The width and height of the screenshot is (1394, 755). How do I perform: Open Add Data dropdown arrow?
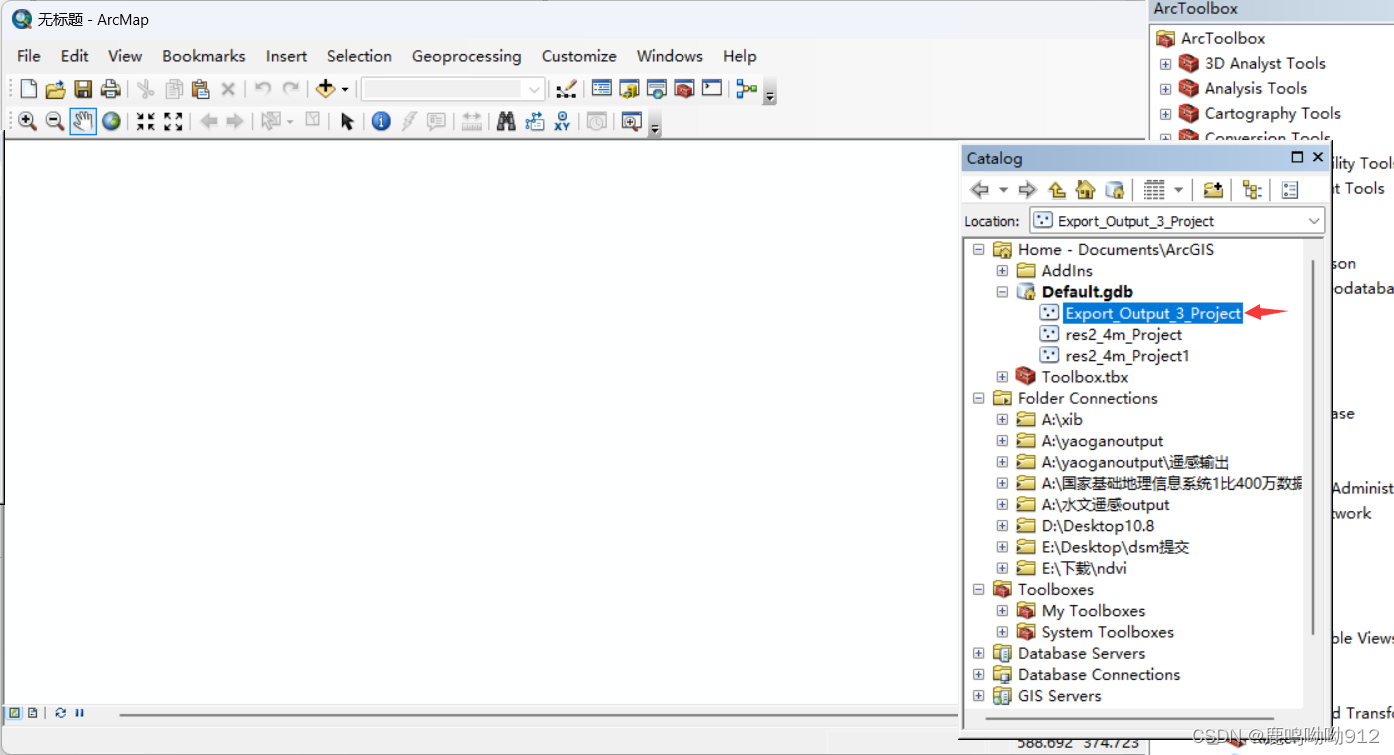(x=345, y=89)
